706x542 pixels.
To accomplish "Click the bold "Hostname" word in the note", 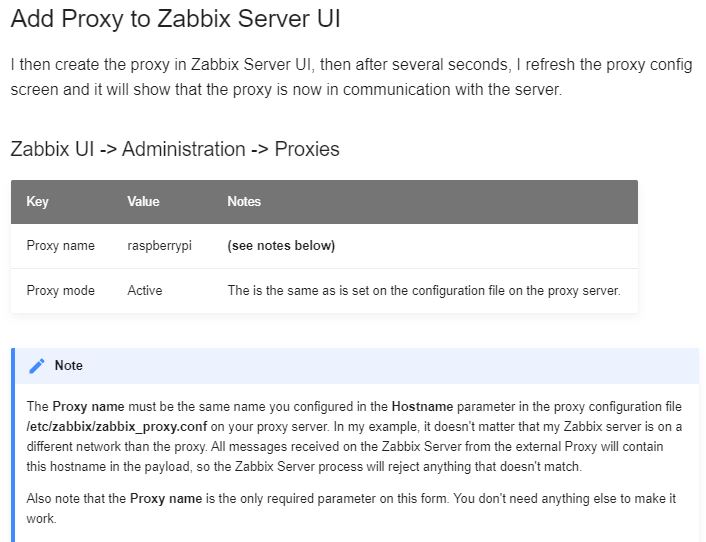I will 422,407.
